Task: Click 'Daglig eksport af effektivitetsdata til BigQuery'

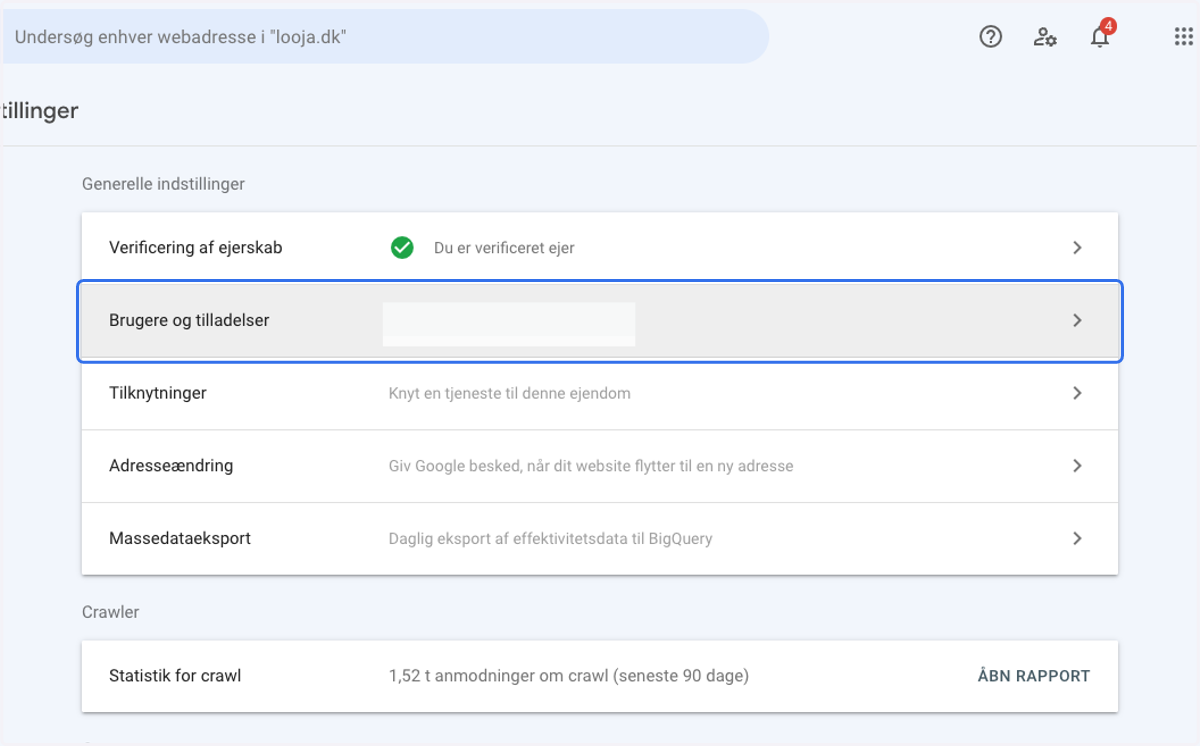Action: click(x=551, y=539)
